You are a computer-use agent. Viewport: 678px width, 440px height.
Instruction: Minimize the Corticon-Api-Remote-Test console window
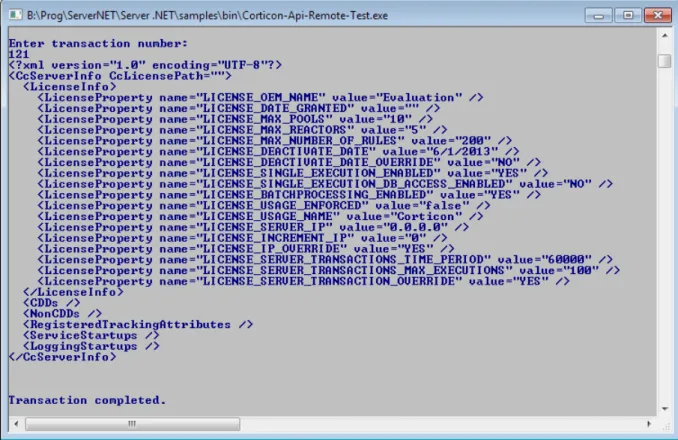(598, 15)
